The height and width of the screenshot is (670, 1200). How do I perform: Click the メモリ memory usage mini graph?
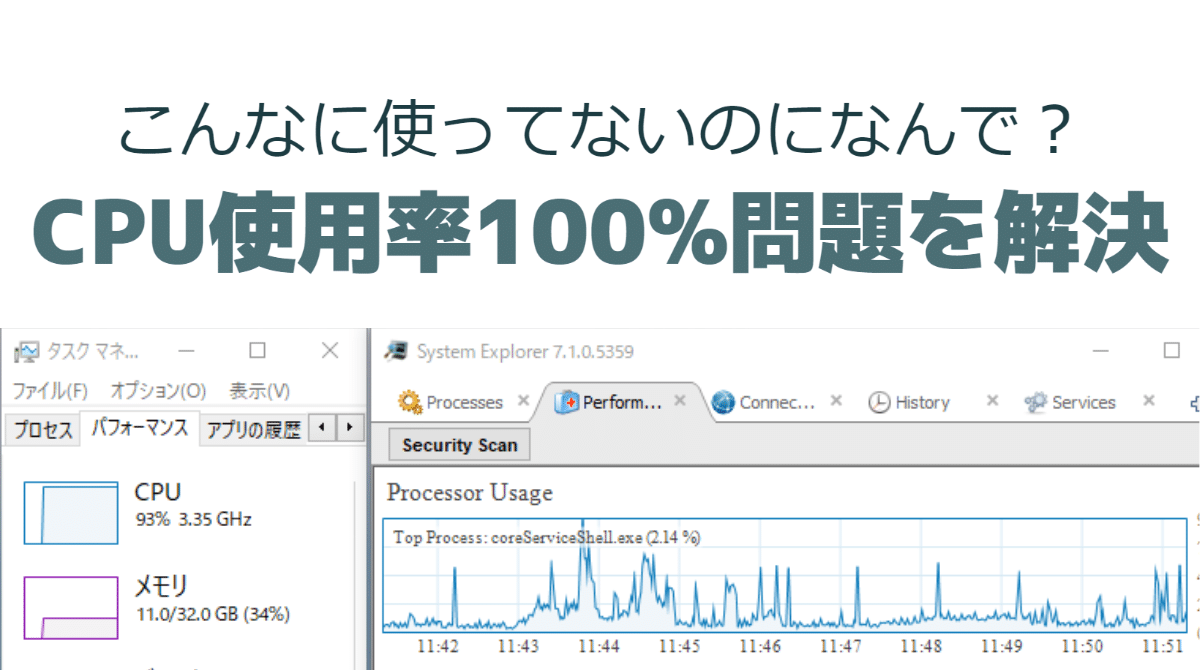[x=69, y=610]
